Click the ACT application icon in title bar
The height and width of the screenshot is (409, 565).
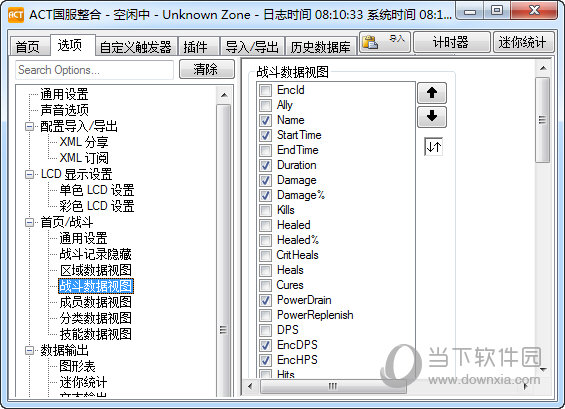16,15
